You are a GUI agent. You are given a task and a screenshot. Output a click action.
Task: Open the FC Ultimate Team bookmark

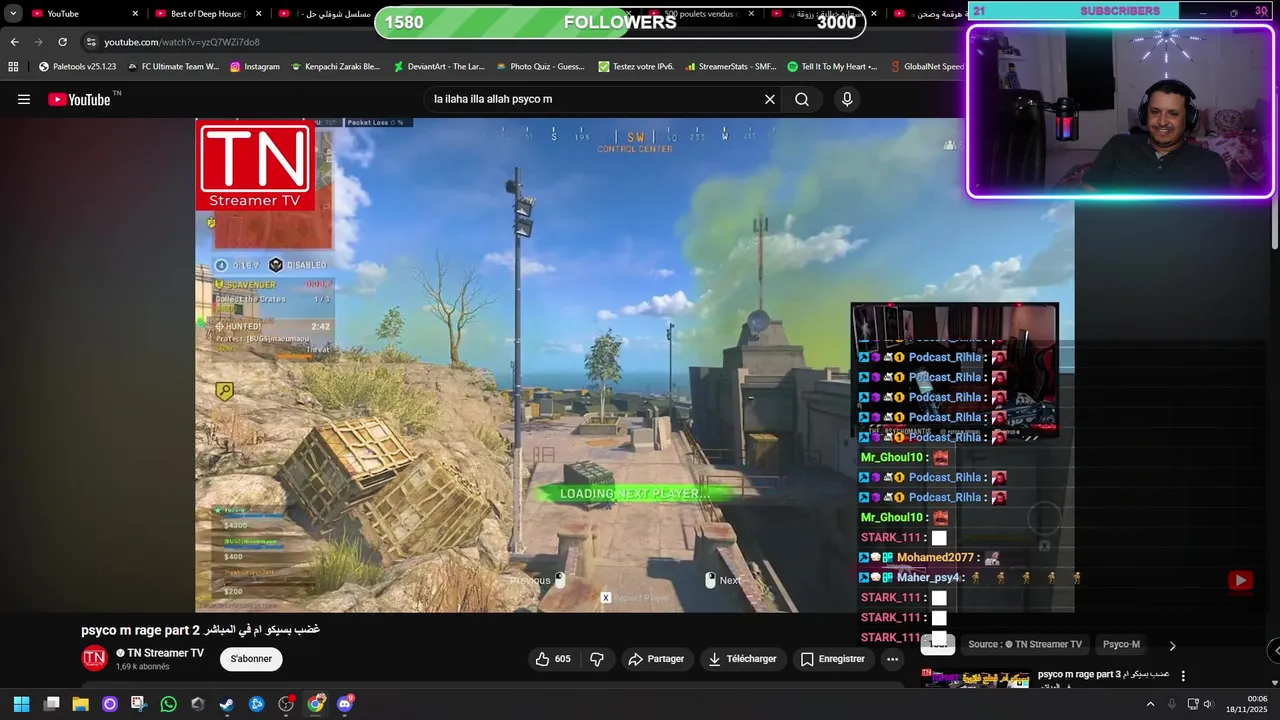click(173, 67)
